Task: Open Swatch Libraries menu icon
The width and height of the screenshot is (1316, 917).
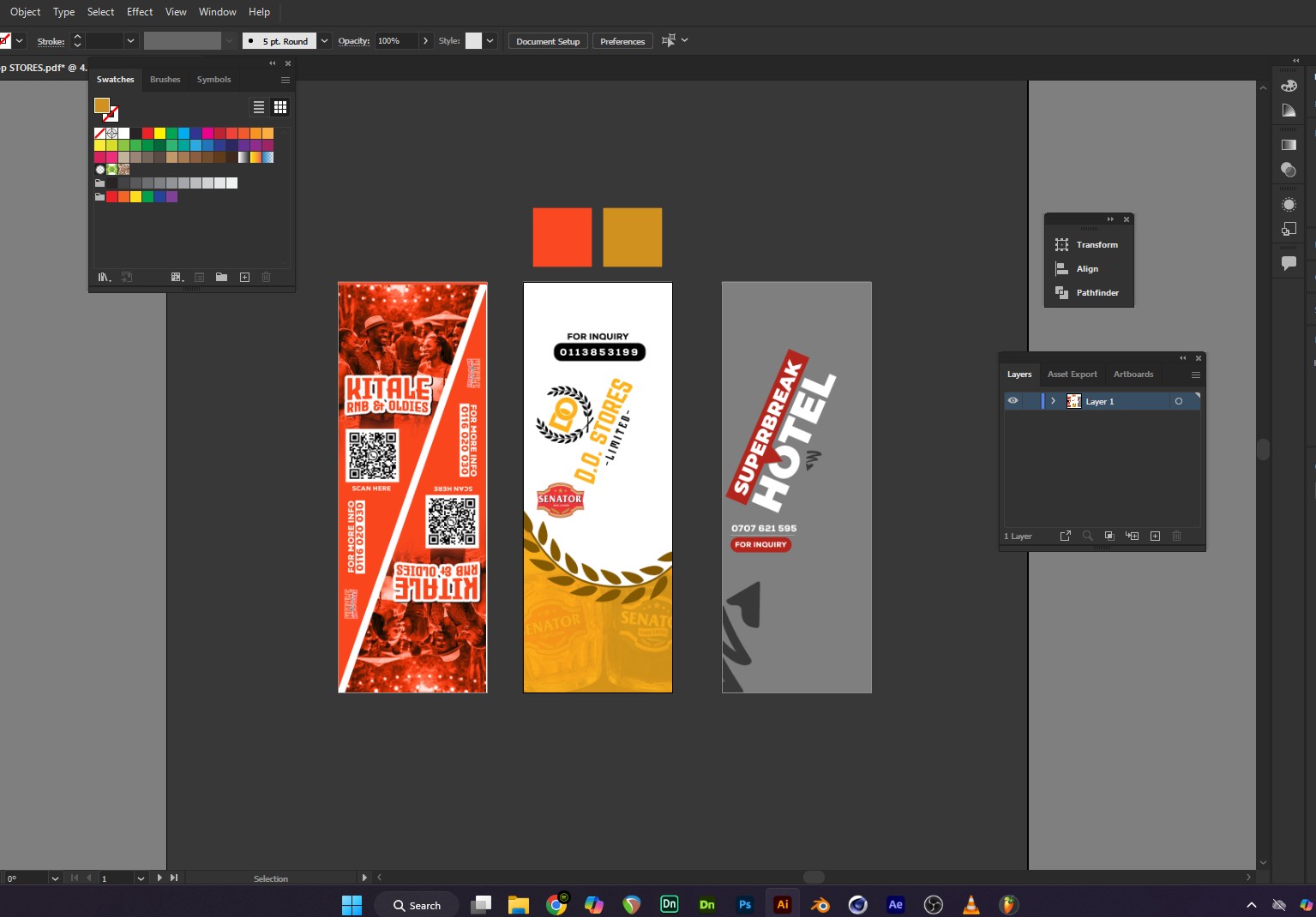Action: pos(104,277)
